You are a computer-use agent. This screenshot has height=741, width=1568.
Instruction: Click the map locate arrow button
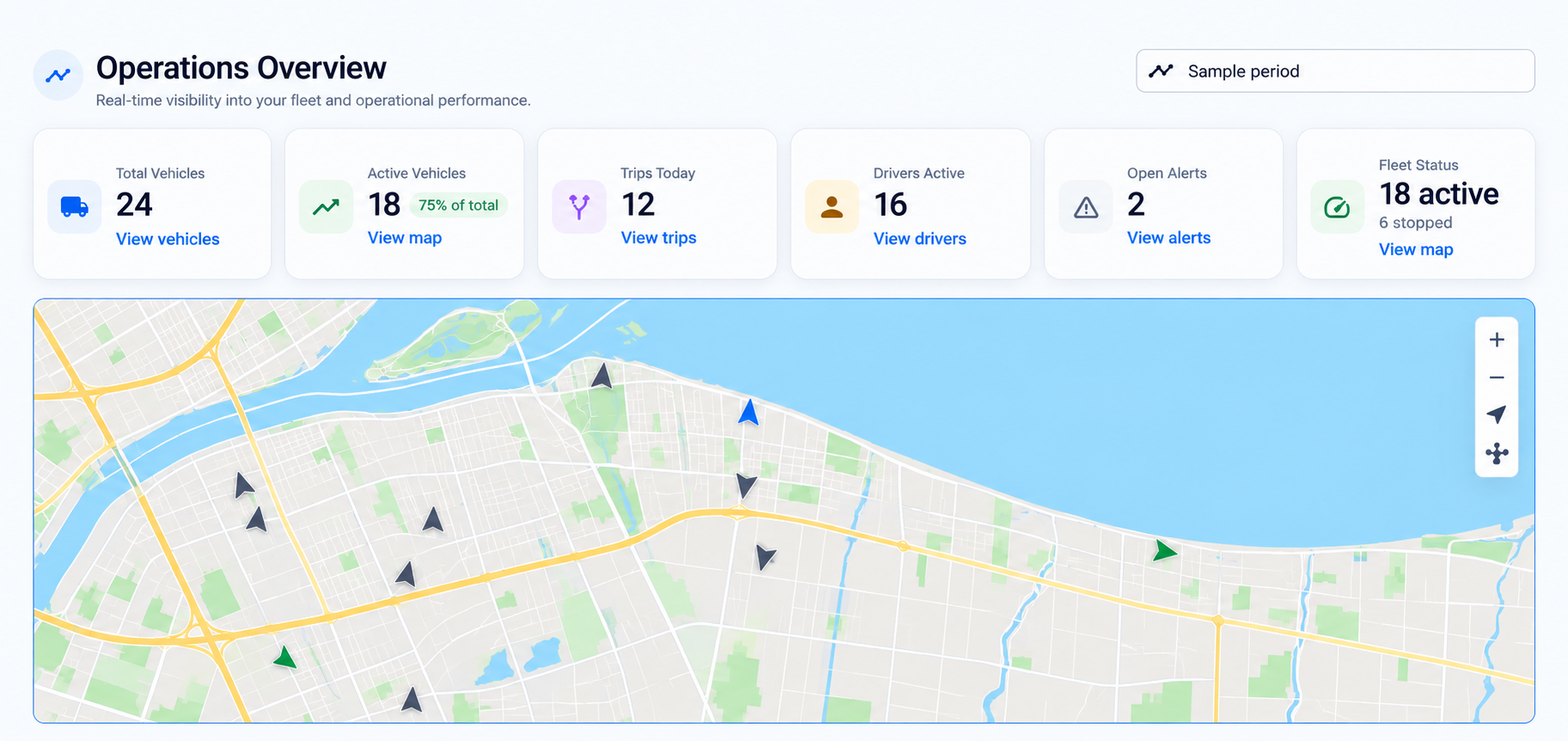coord(1497,414)
